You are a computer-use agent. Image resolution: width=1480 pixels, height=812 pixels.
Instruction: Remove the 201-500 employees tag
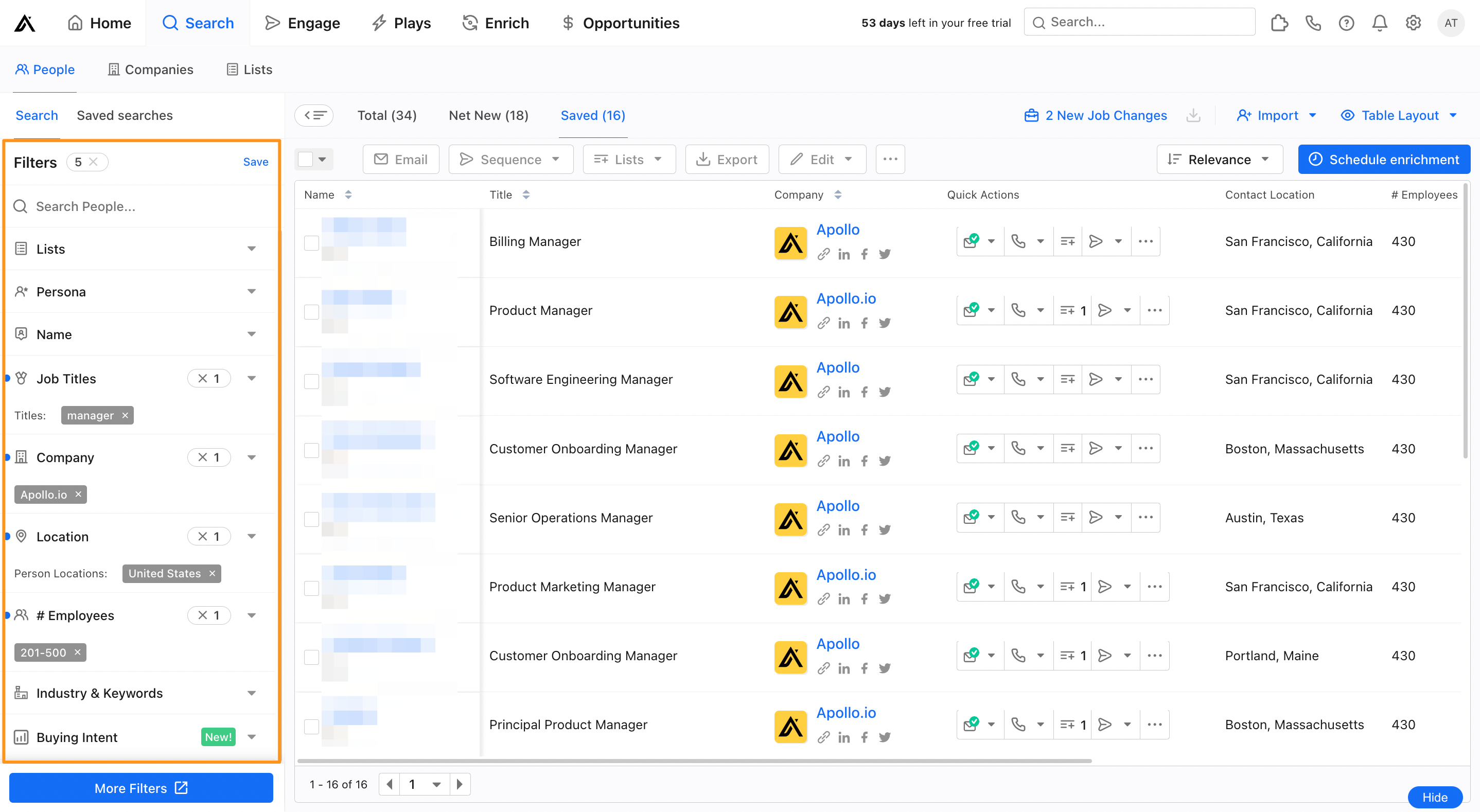click(78, 652)
